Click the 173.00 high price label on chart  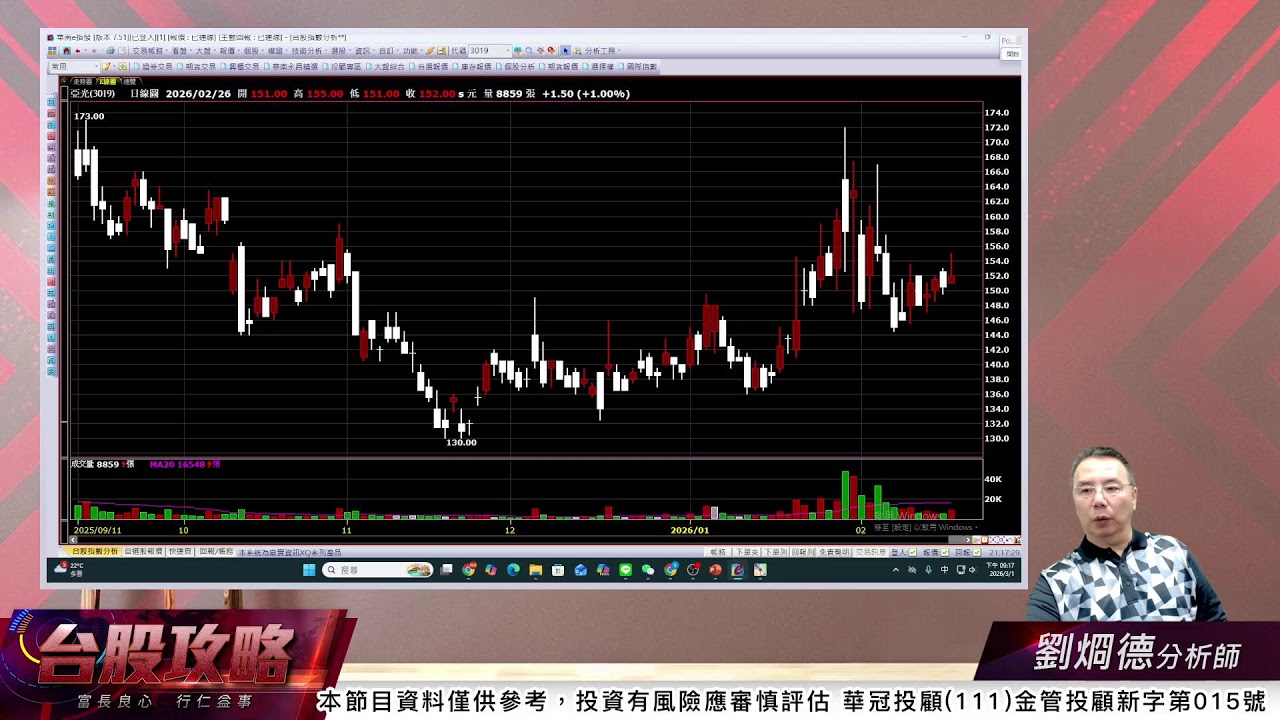tap(89, 116)
